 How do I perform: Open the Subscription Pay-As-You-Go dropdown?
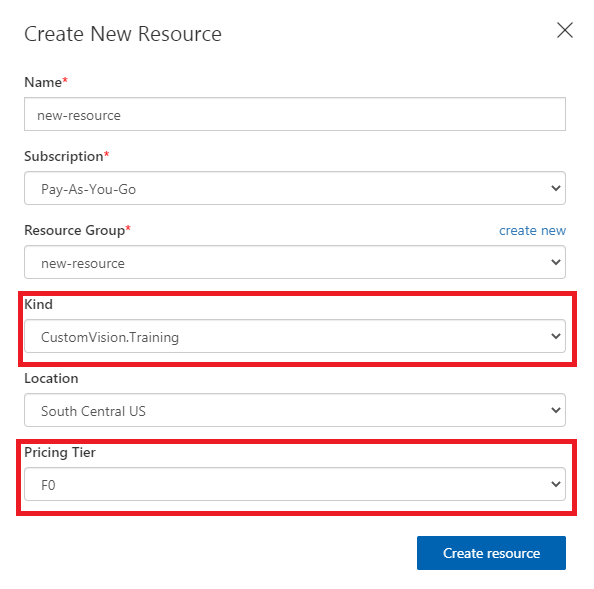point(295,188)
